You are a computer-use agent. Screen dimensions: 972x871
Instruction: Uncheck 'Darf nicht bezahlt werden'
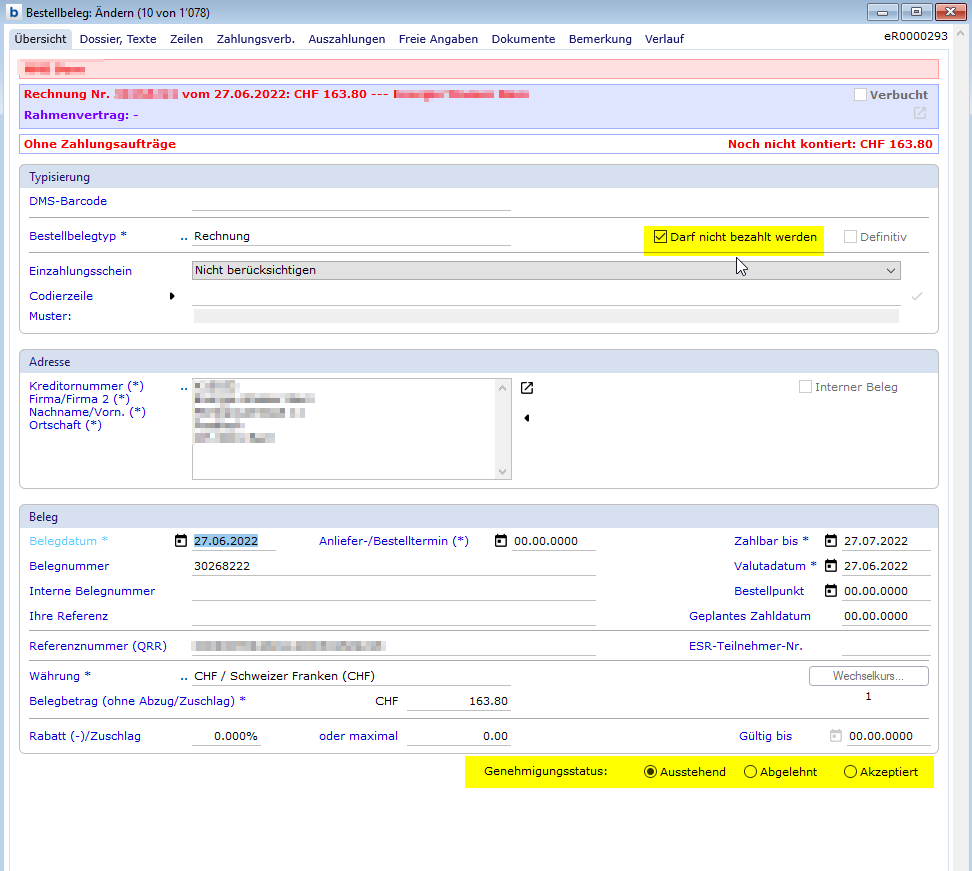click(660, 237)
